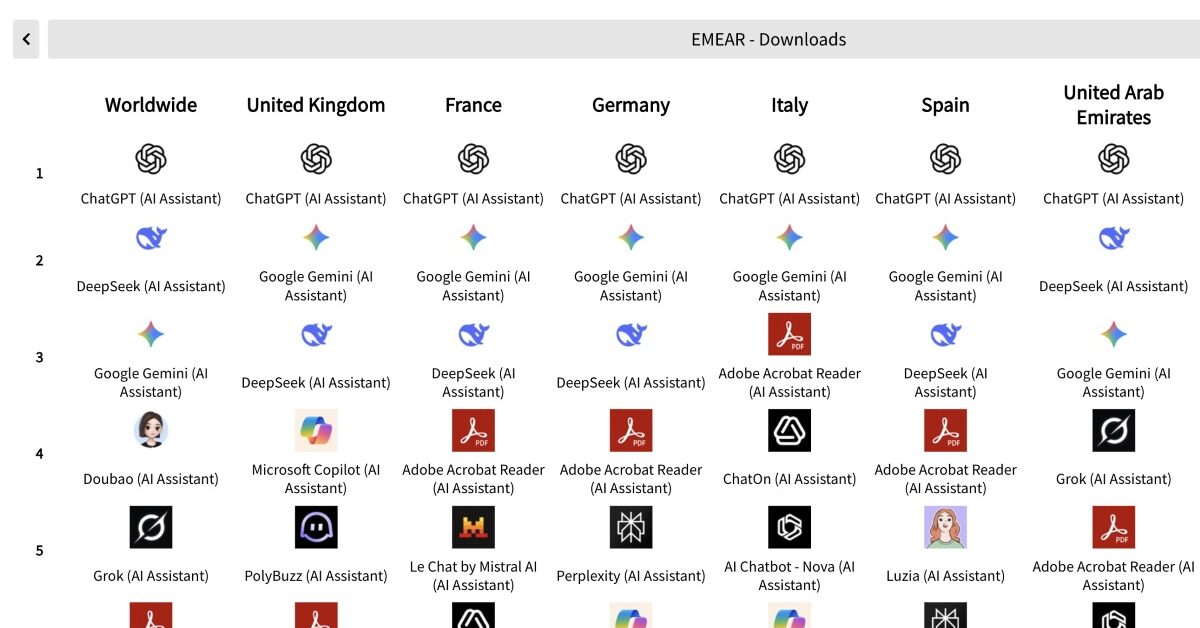
Task: Open the Google Gemini icon under France
Action: (x=473, y=238)
